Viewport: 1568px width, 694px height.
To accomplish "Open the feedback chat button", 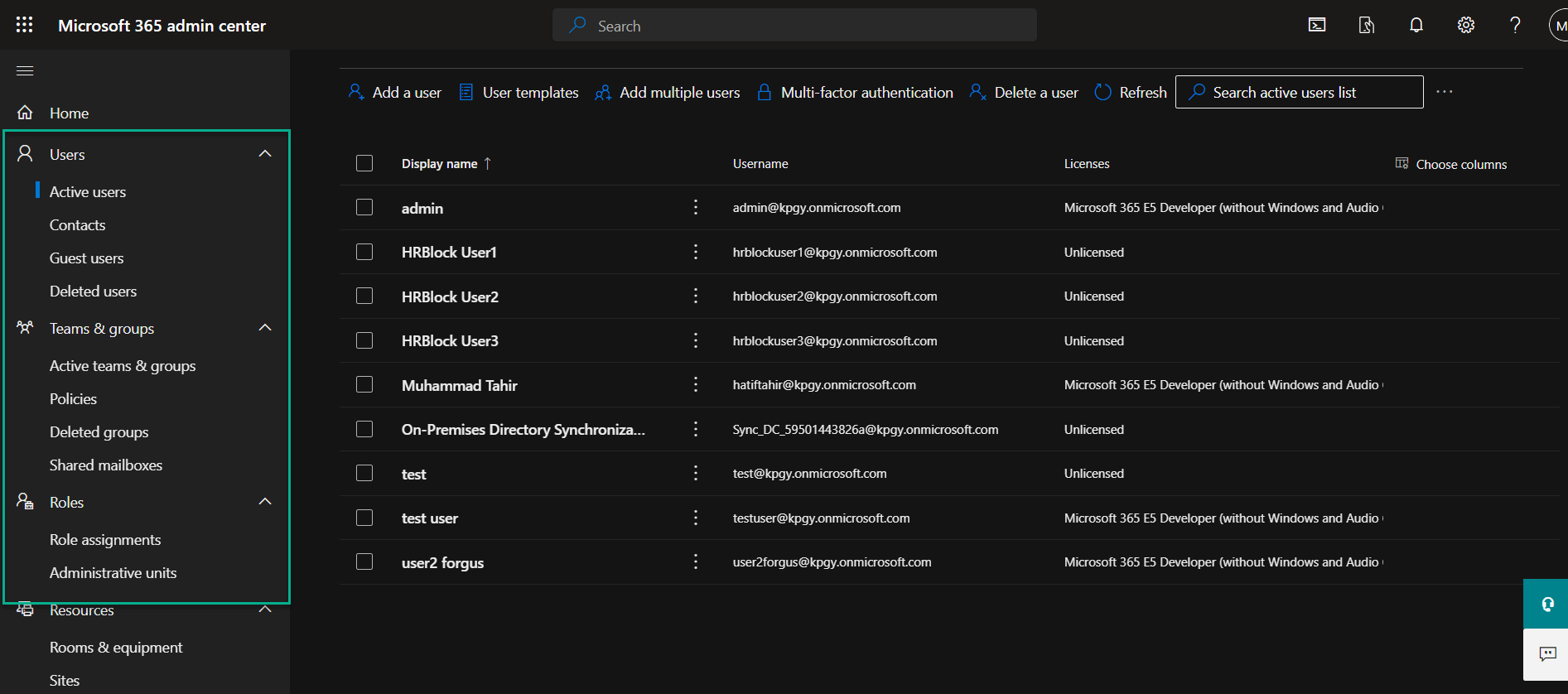I will point(1546,654).
